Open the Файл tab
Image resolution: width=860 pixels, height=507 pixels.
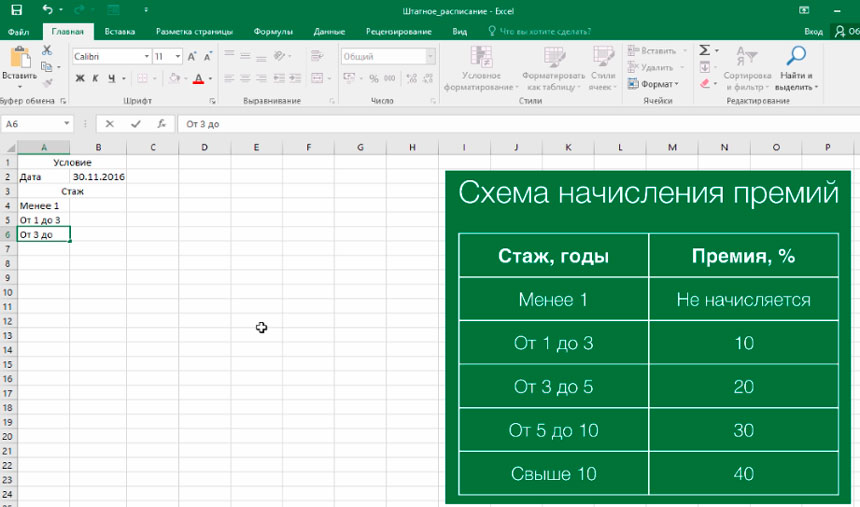(18, 31)
